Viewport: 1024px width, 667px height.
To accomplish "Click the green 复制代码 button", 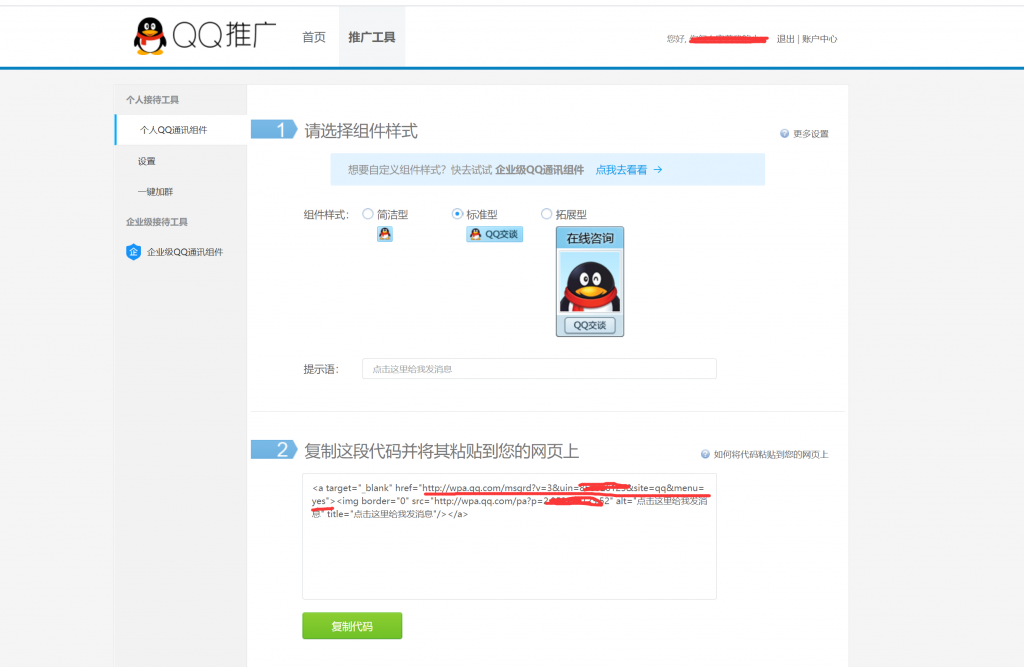I will 352,626.
